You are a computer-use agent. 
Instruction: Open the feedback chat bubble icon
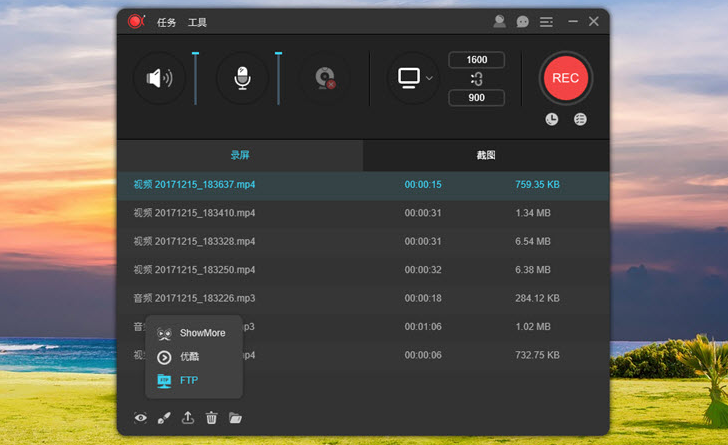pyautogui.click(x=522, y=22)
